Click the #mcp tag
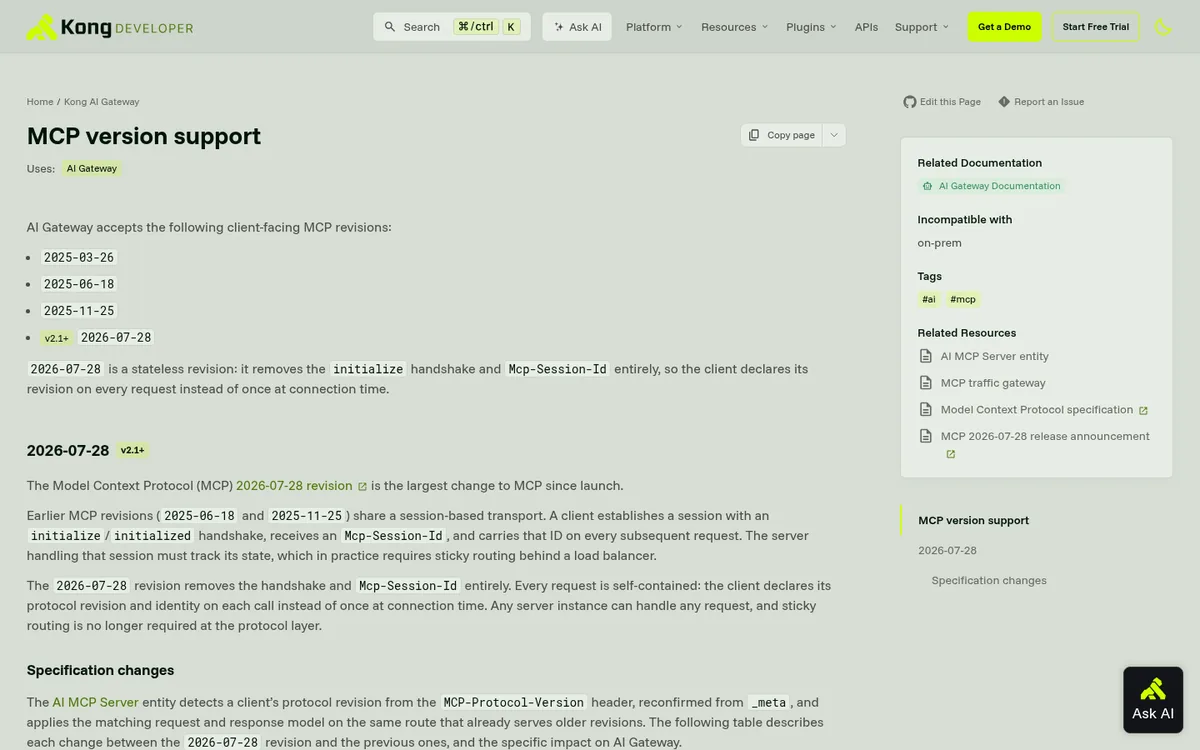This screenshot has width=1200, height=750. (x=963, y=299)
